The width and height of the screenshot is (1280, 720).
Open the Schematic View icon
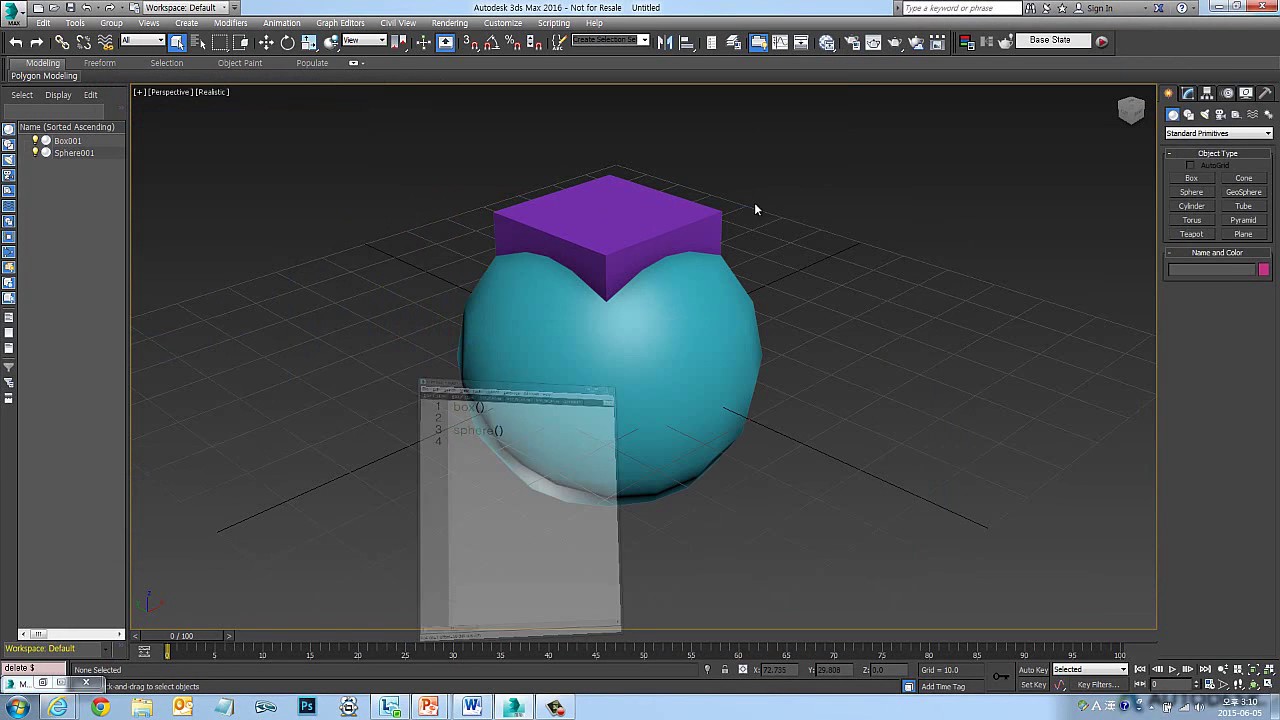801,42
